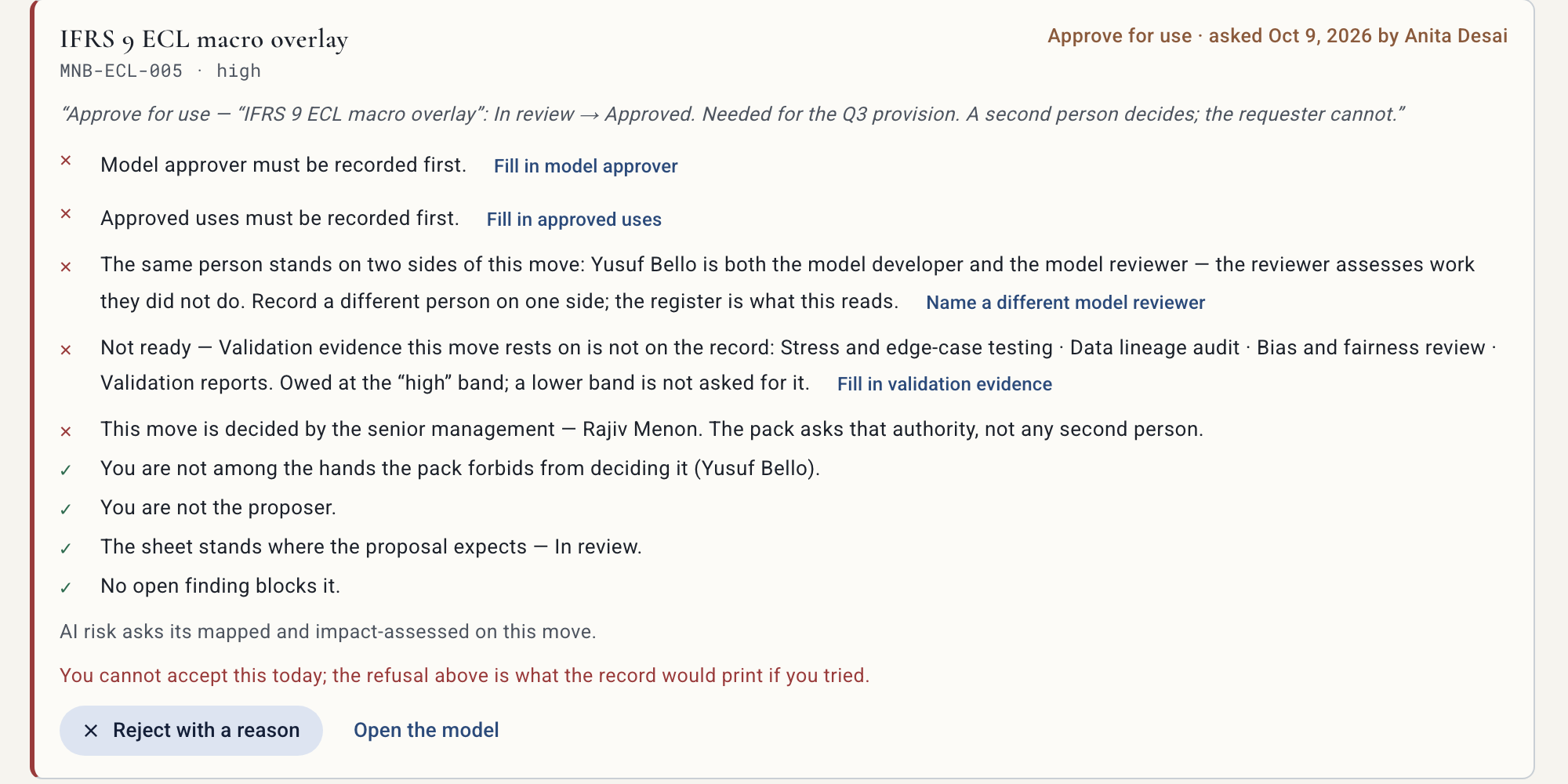The width and height of the screenshot is (1568, 784).
Task: Click 'Reject with a reason' button
Action: tap(191, 731)
